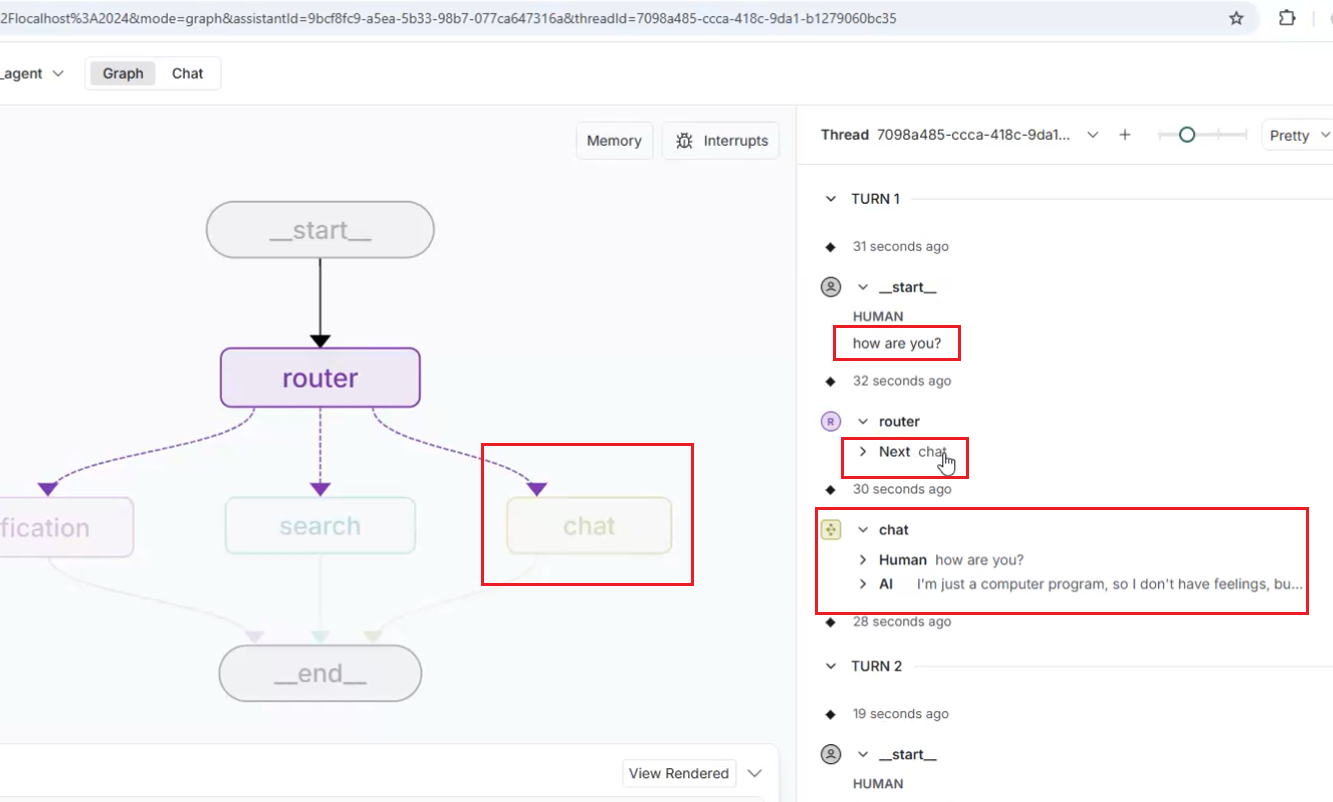This screenshot has height=802, width=1333.
Task: Open the Thread ID dropdown chevron
Action: 1093,135
